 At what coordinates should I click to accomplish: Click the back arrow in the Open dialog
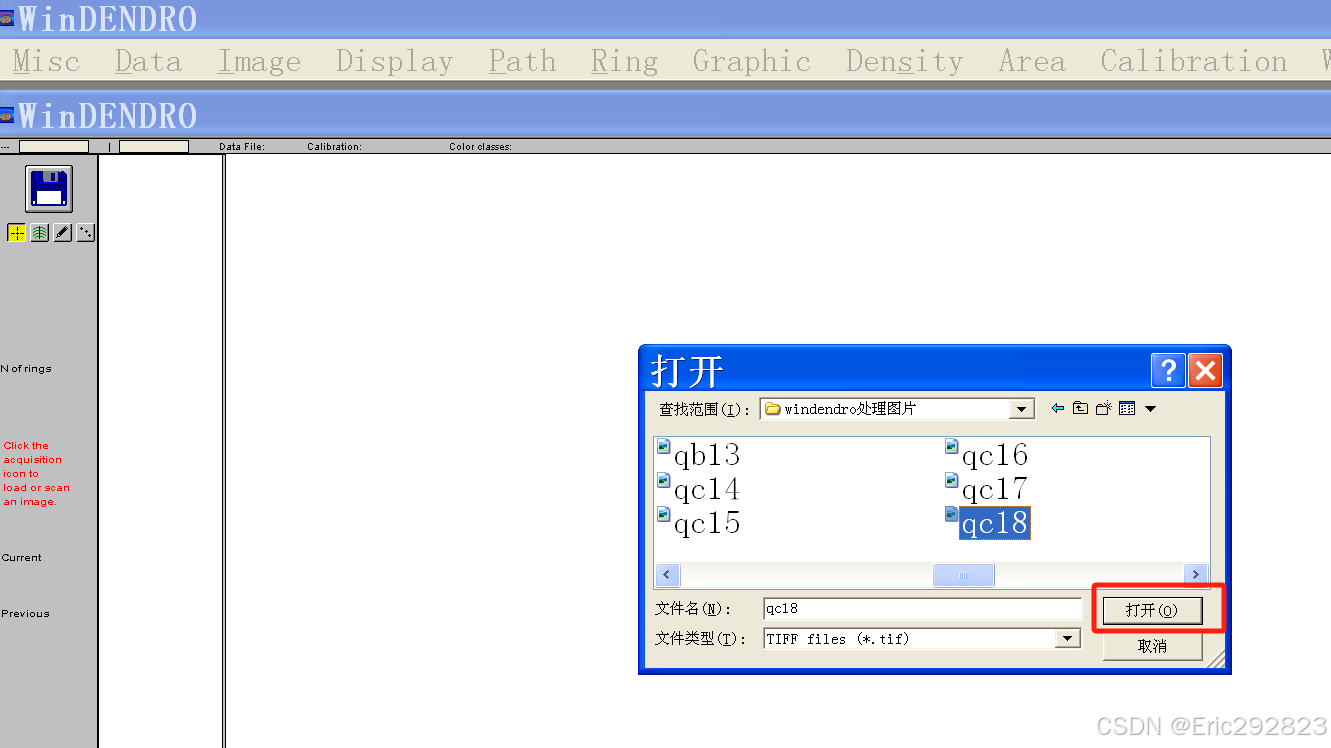pyautogui.click(x=1056, y=408)
